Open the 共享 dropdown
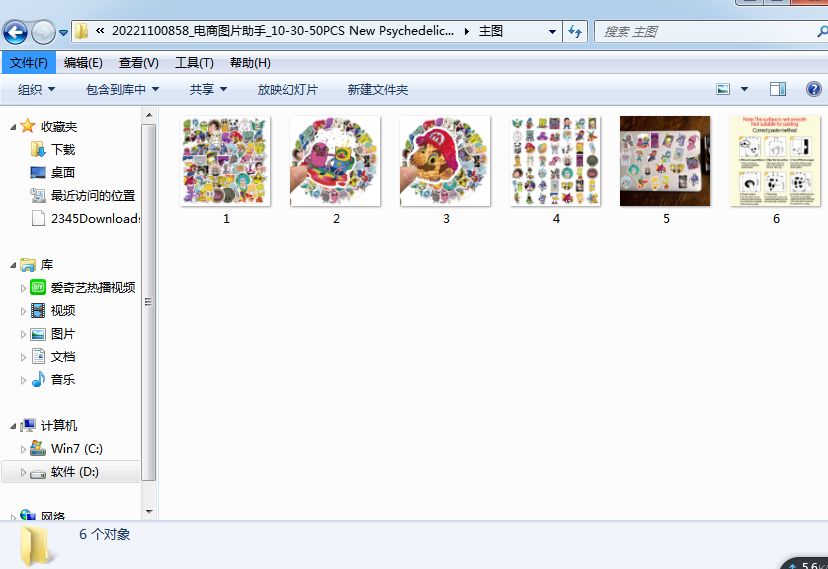The height and width of the screenshot is (569, 828). [208, 90]
